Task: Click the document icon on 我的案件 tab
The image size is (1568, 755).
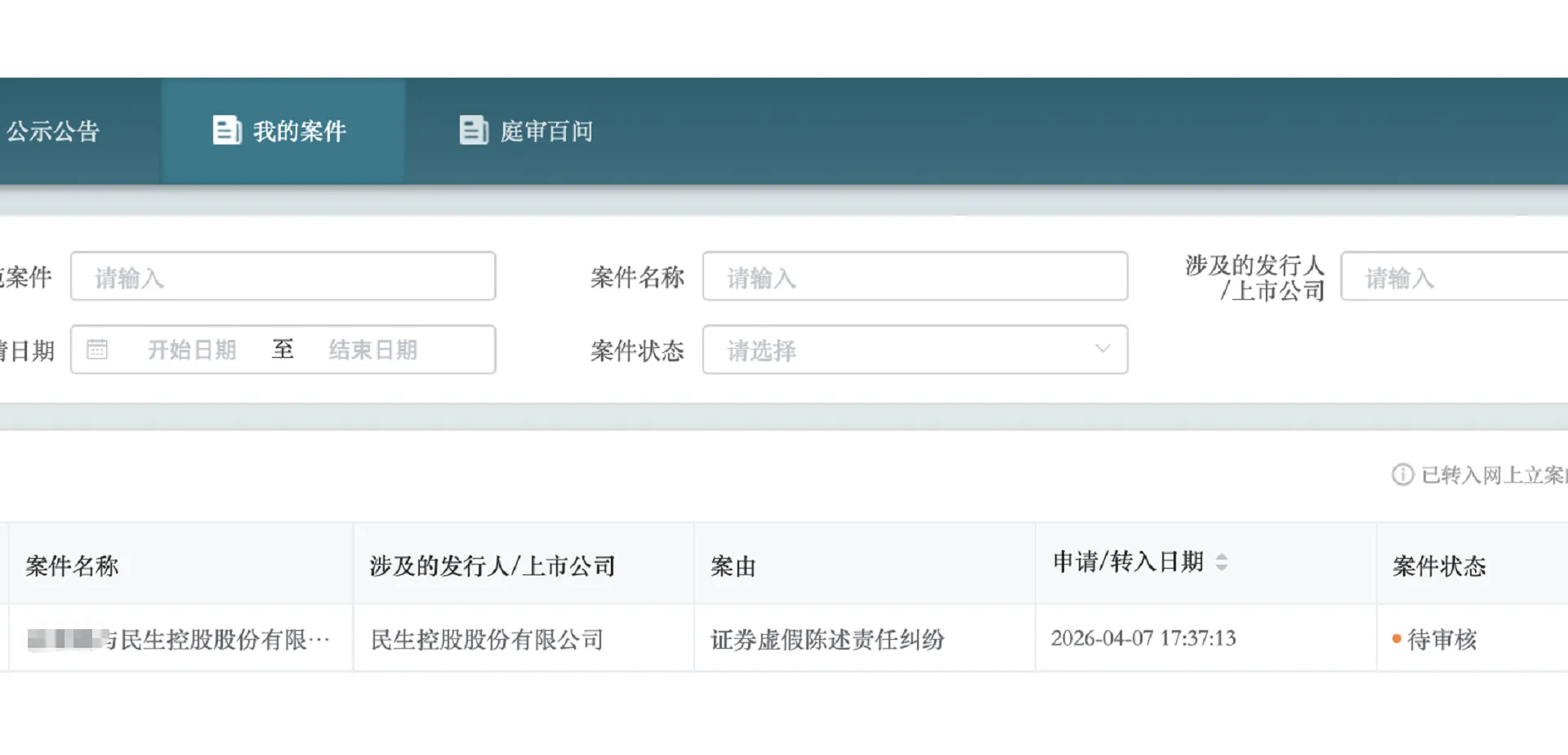Action: tap(226, 129)
